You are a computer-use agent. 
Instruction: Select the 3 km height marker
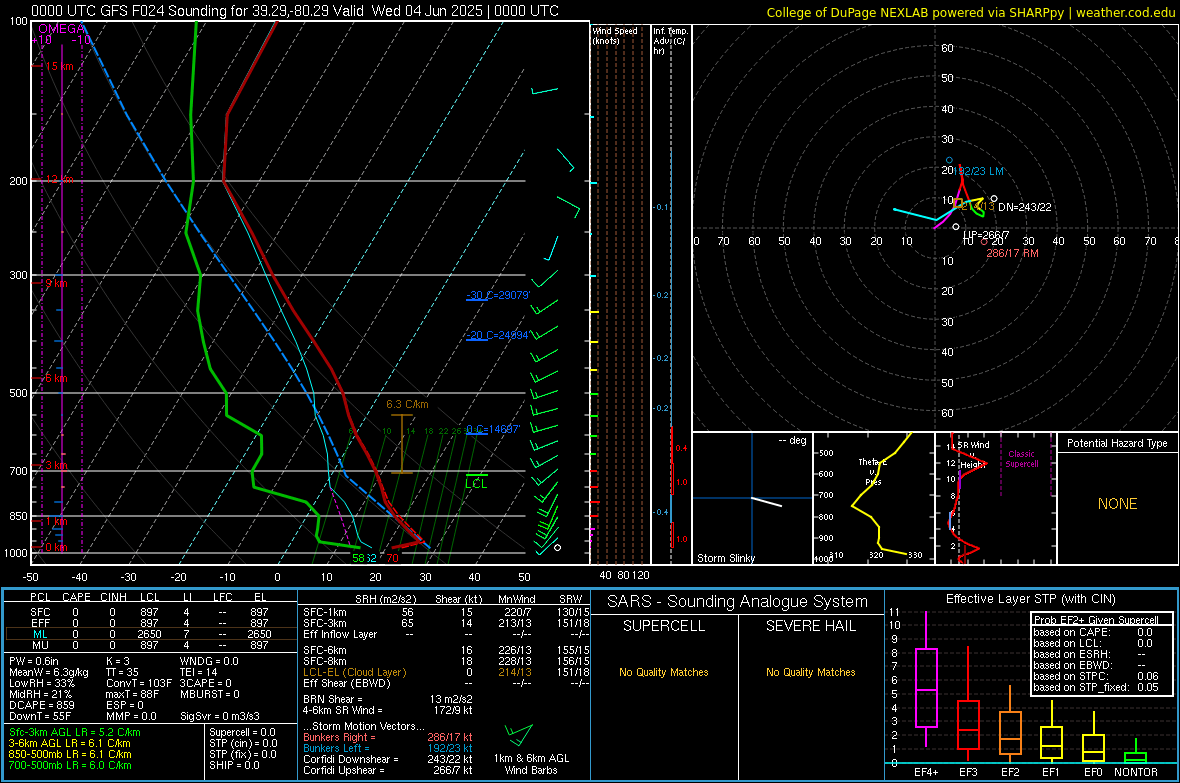[x=56, y=465]
